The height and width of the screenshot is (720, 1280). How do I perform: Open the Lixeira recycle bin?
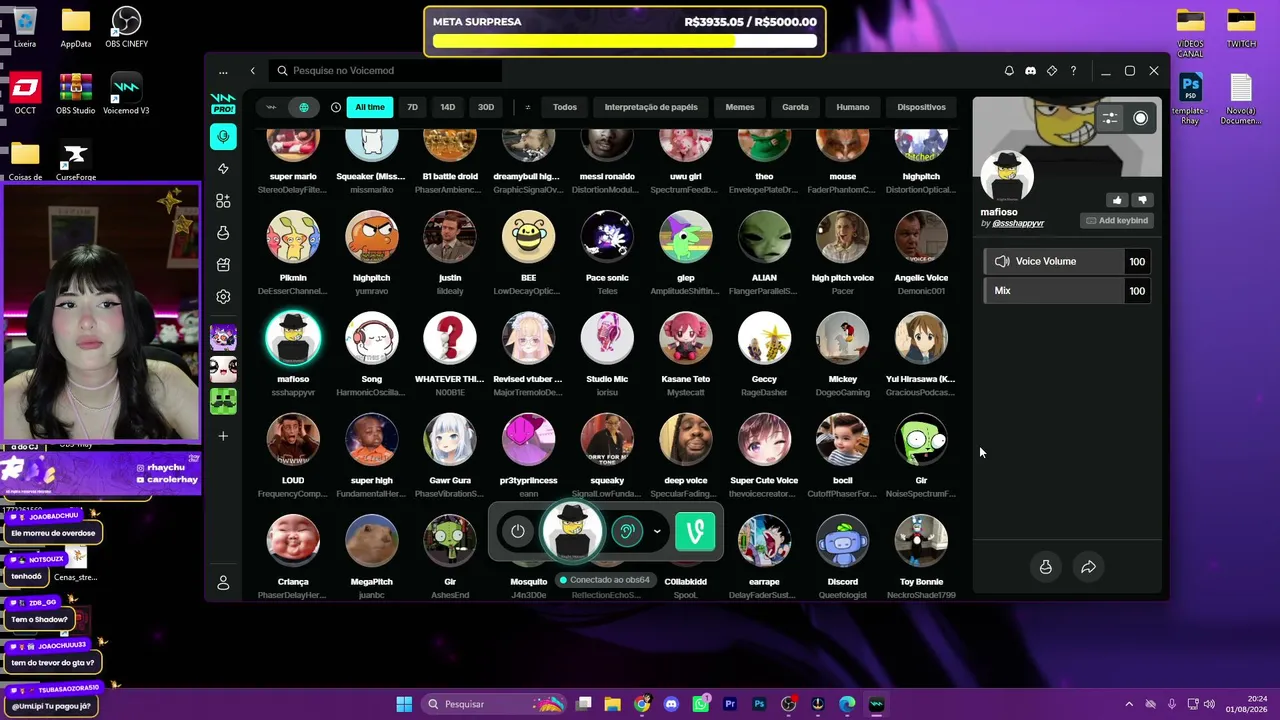25,27
